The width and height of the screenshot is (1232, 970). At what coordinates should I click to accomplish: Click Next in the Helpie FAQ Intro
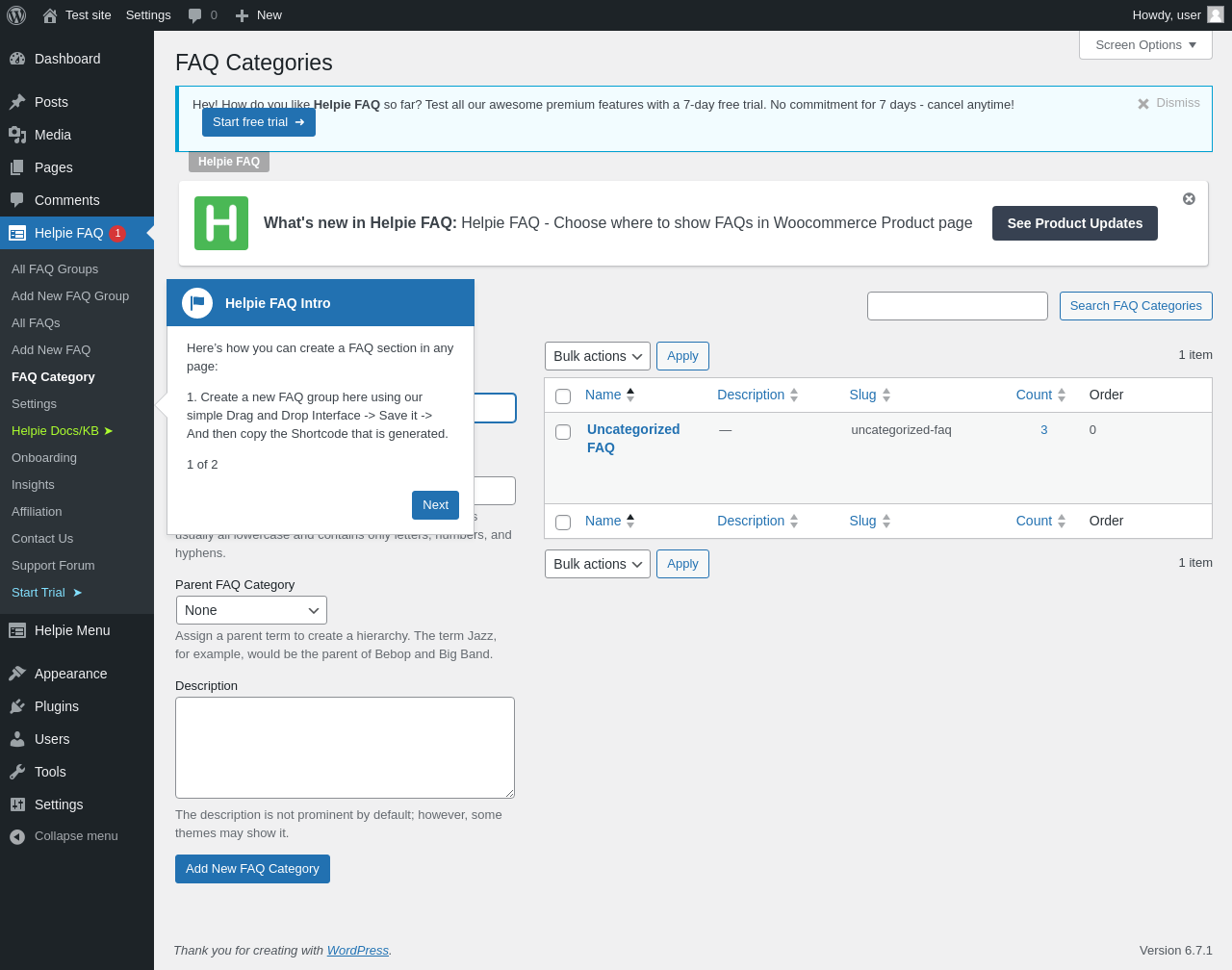(435, 505)
